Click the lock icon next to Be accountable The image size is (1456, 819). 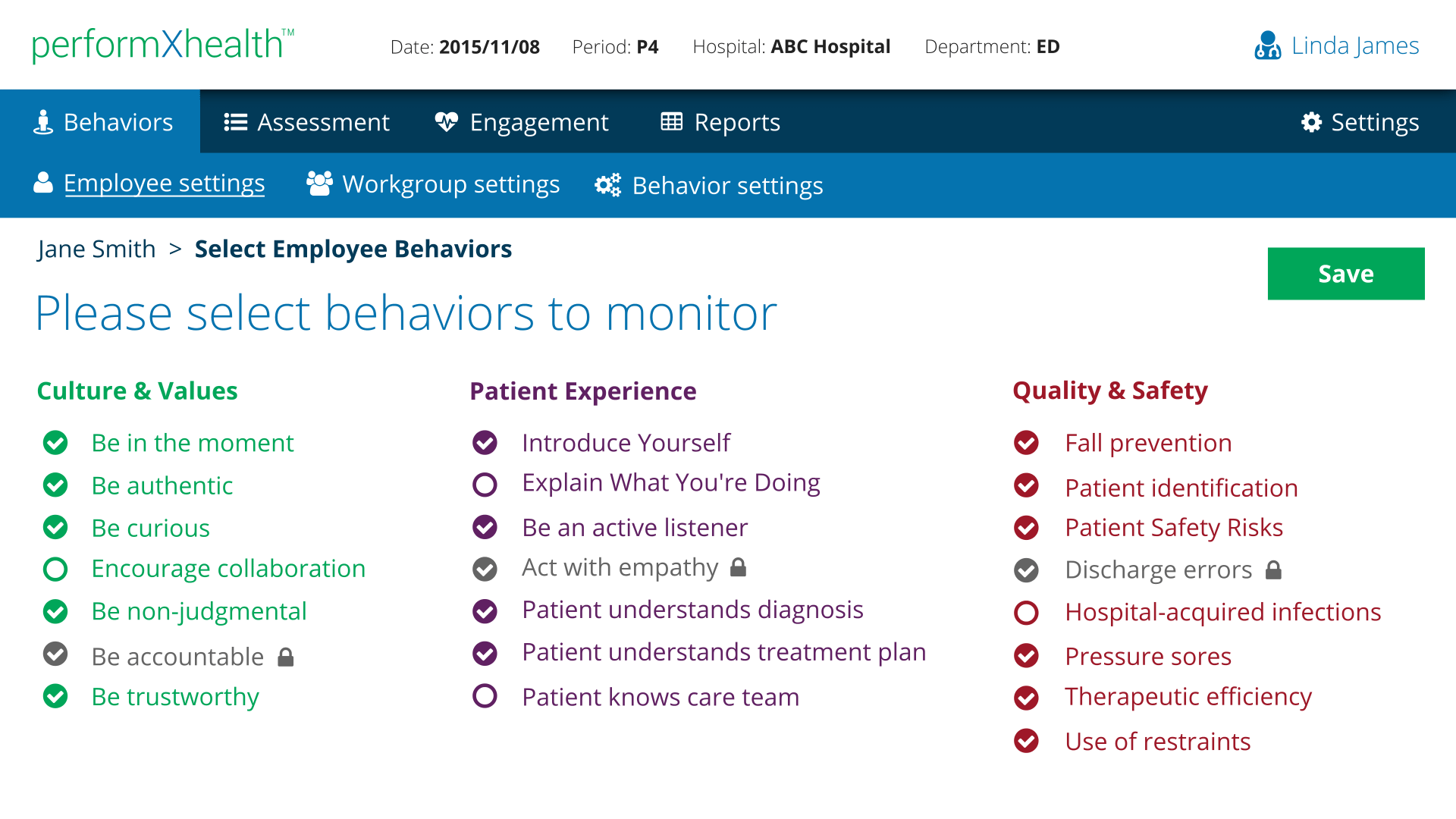285,657
